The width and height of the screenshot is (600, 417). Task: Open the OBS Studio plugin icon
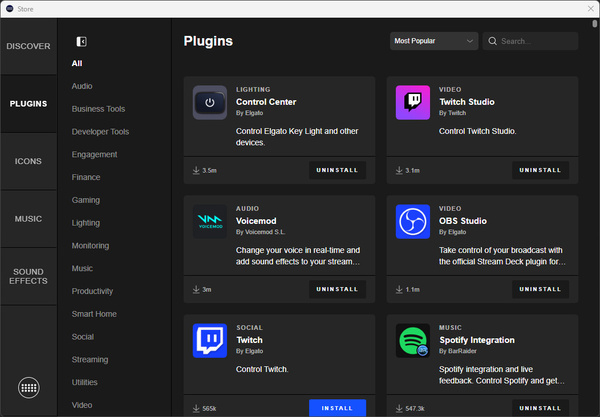(x=412, y=222)
